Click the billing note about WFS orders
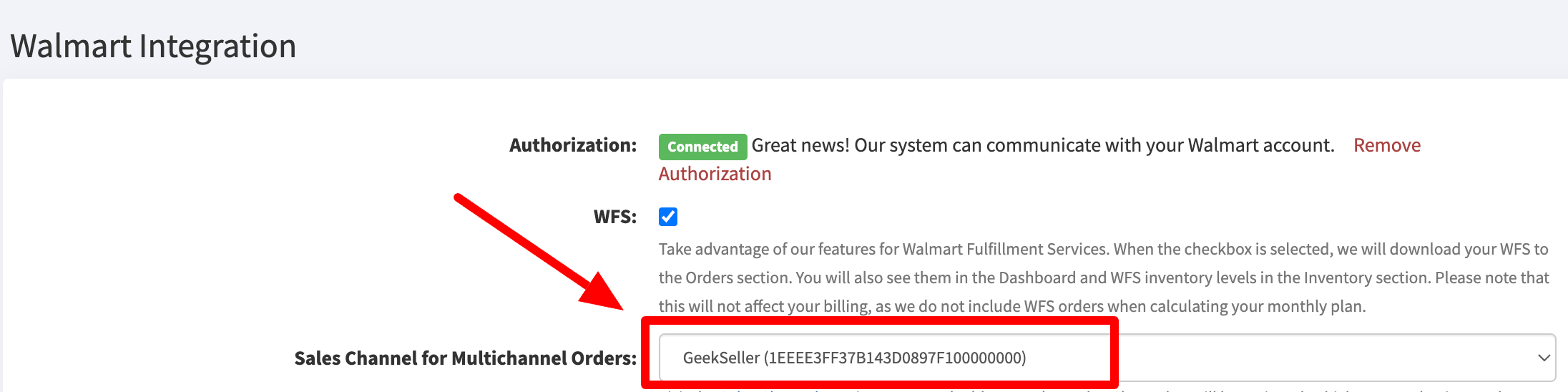1568x392 pixels. click(x=1012, y=306)
